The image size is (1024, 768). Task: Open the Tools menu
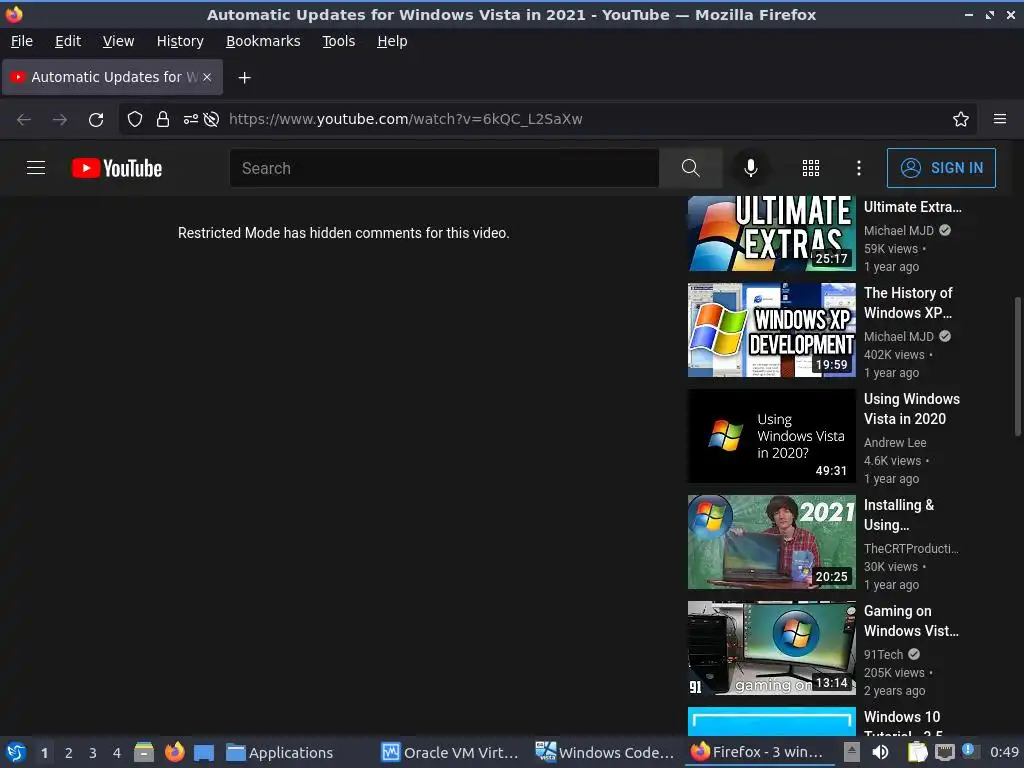coord(338,41)
